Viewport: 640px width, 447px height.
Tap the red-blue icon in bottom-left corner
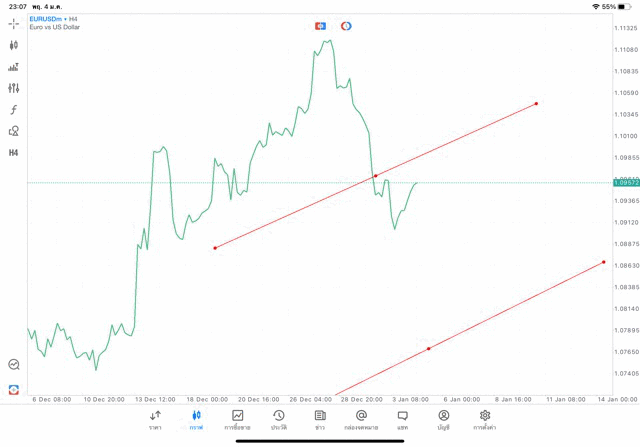tap(14, 389)
